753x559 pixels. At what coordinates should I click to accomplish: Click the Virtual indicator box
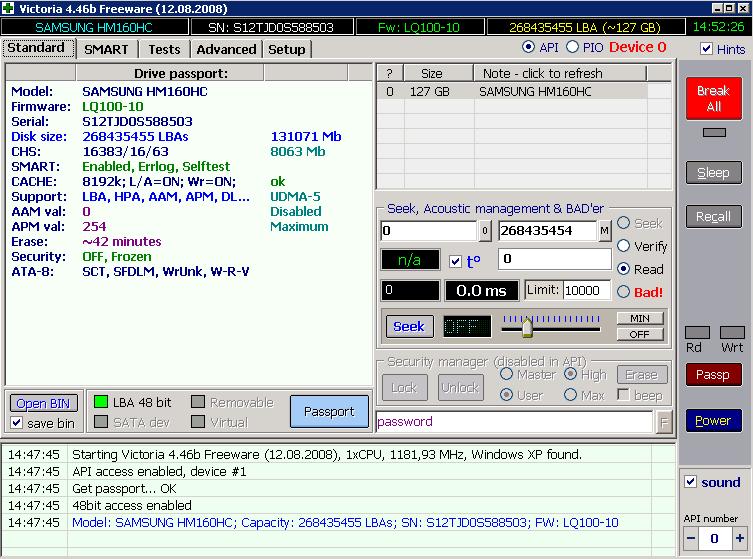tap(197, 422)
